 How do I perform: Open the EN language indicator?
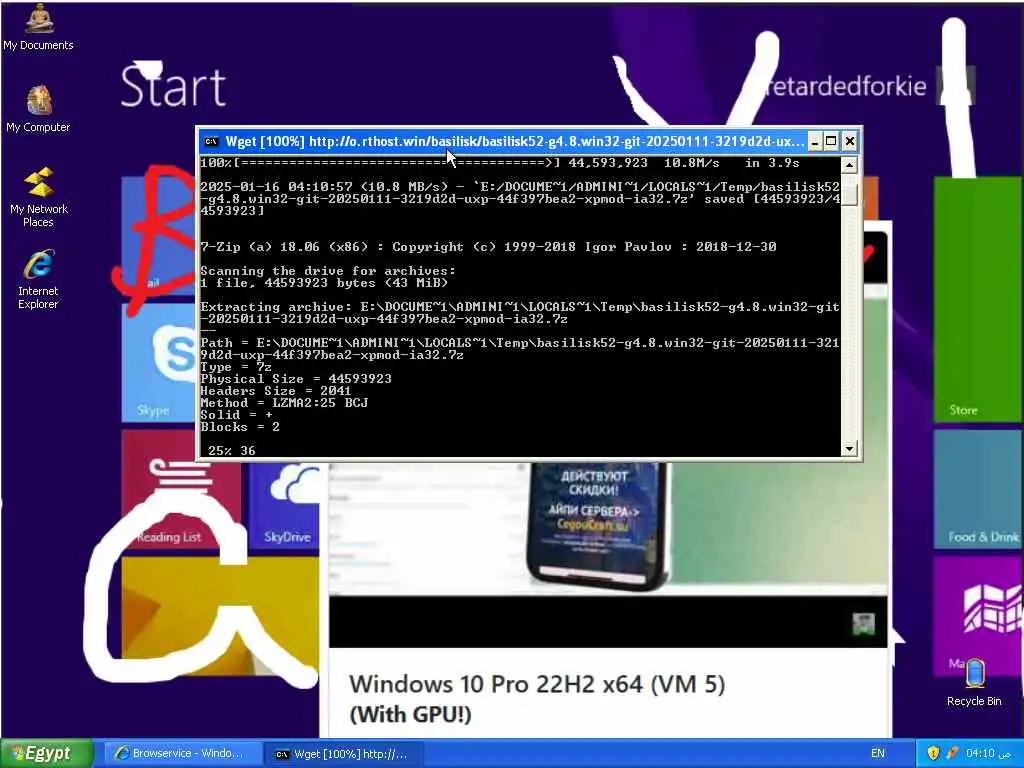click(x=878, y=753)
